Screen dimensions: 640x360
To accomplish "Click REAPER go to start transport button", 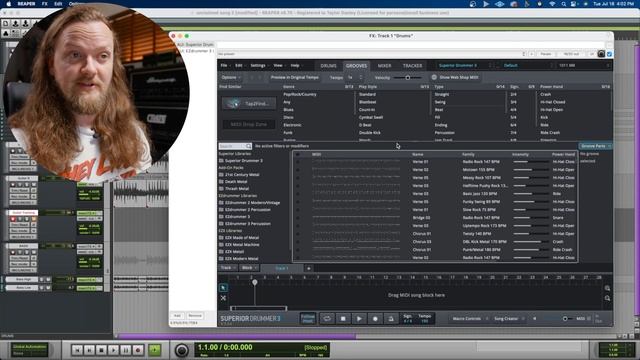I will (77, 350).
